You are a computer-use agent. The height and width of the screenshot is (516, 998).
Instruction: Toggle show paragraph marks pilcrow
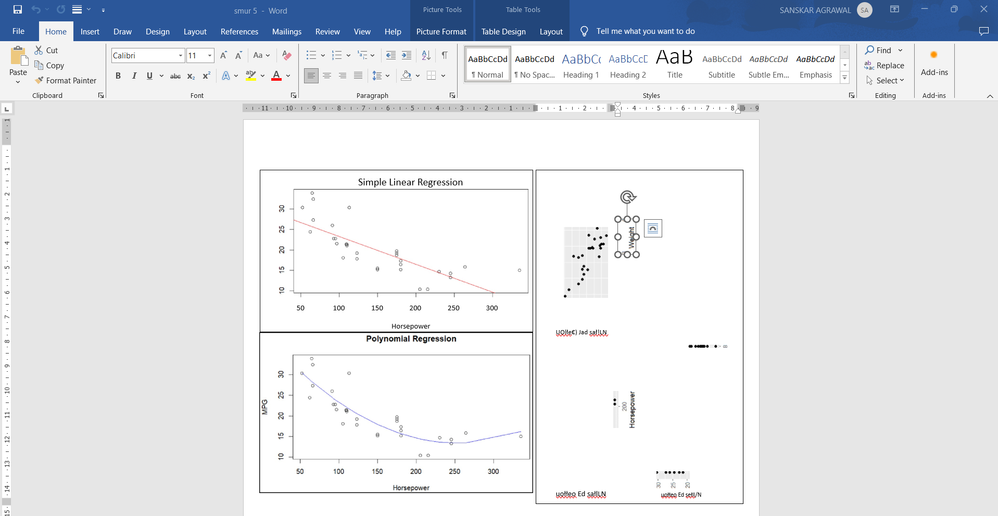444,55
